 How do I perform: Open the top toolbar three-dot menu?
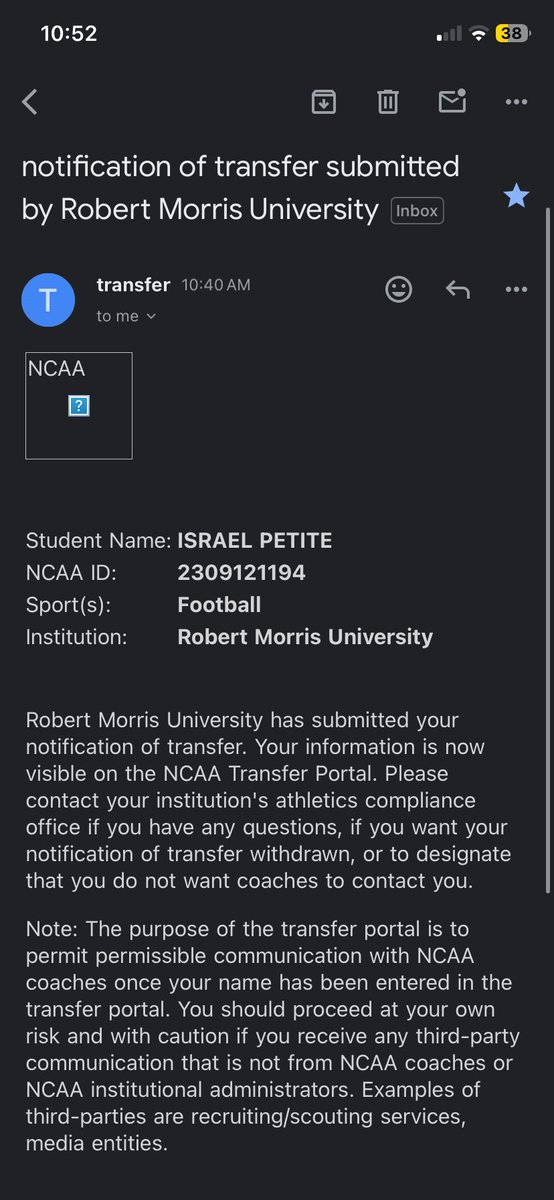[516, 101]
